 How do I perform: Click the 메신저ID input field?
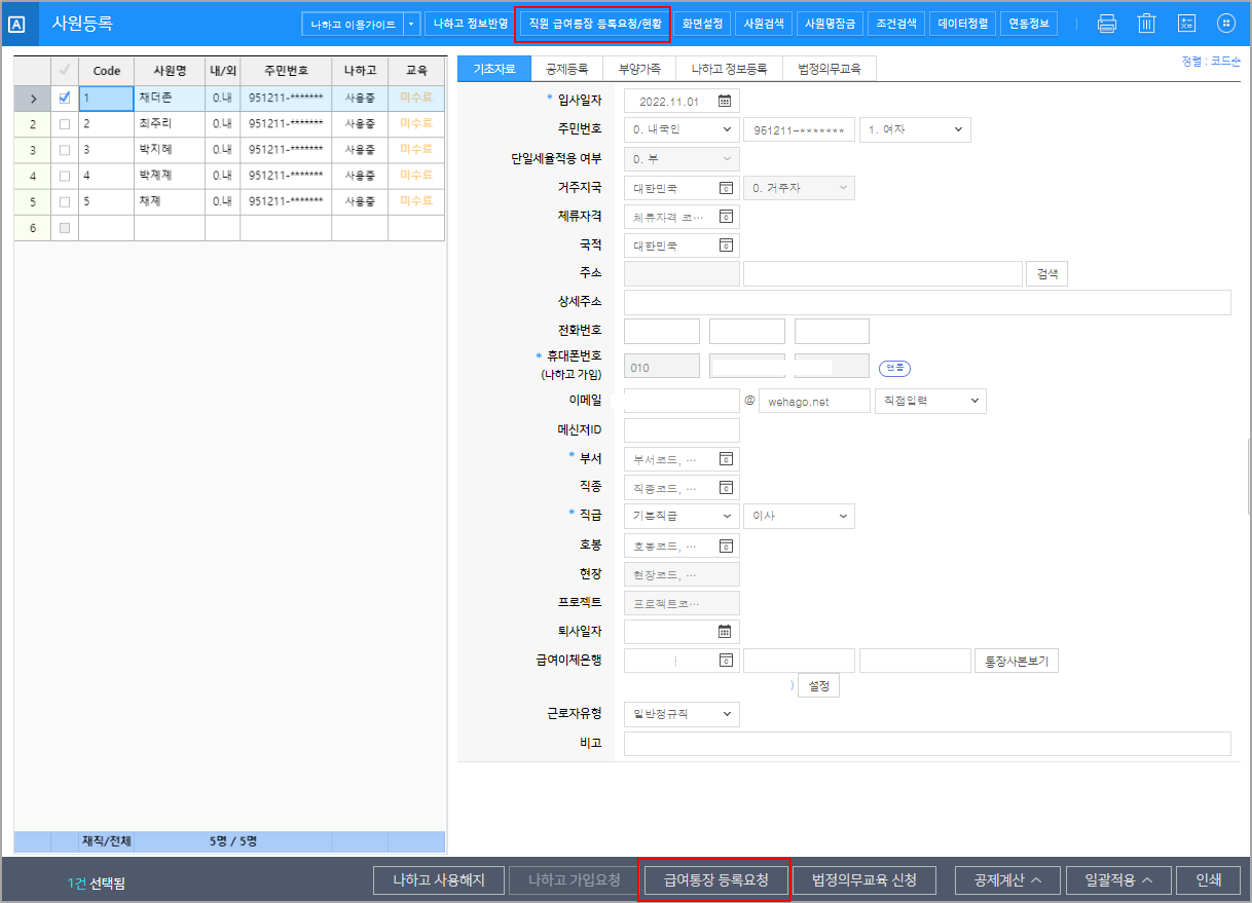point(682,430)
